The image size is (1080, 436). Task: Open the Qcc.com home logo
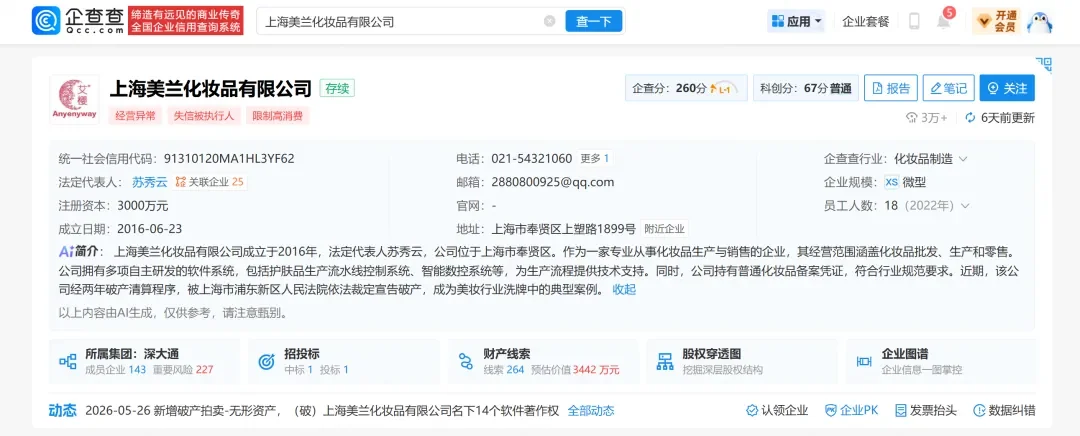tap(79, 21)
